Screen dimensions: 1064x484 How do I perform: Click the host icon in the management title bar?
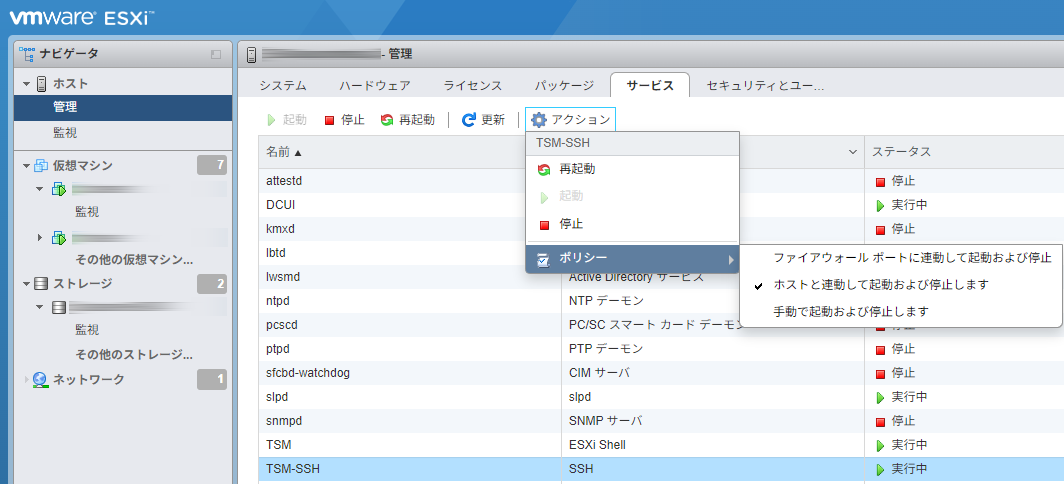252,54
